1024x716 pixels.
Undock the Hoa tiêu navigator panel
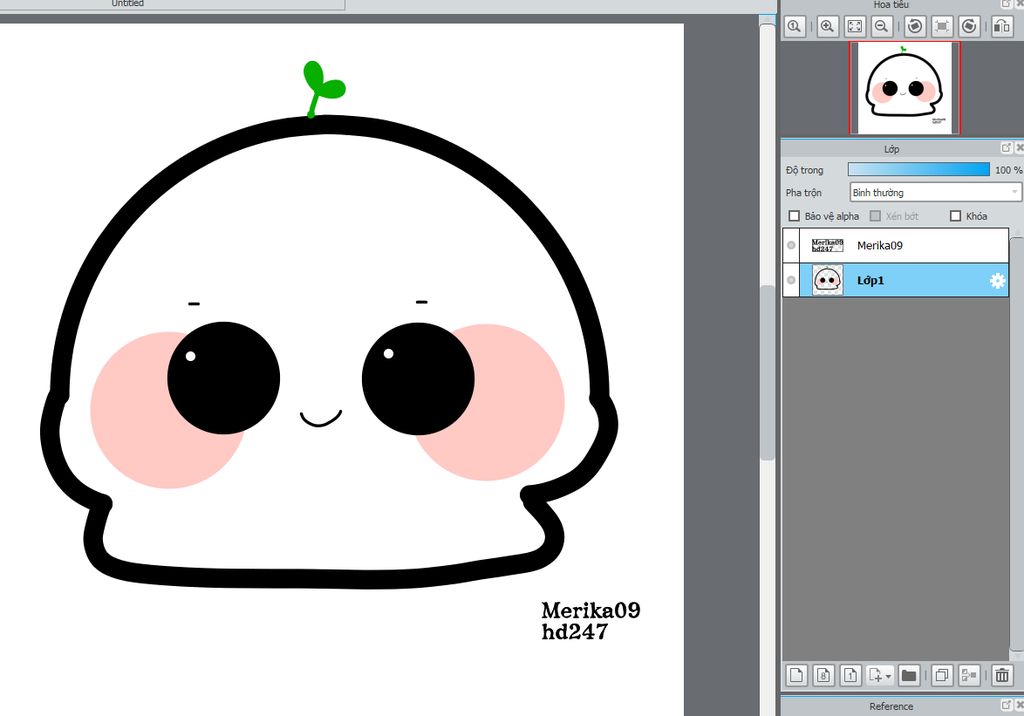click(x=1006, y=4)
